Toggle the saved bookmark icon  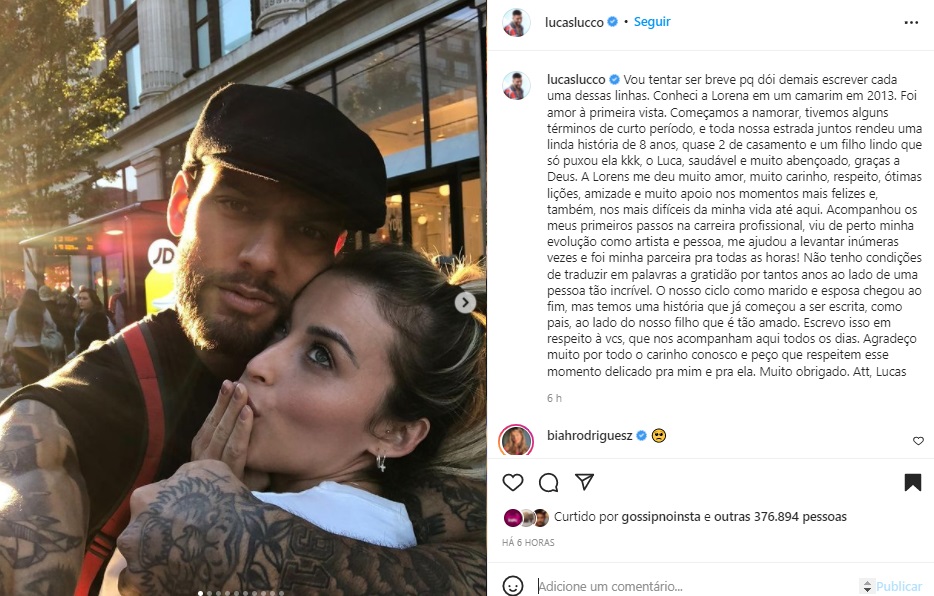(x=913, y=482)
